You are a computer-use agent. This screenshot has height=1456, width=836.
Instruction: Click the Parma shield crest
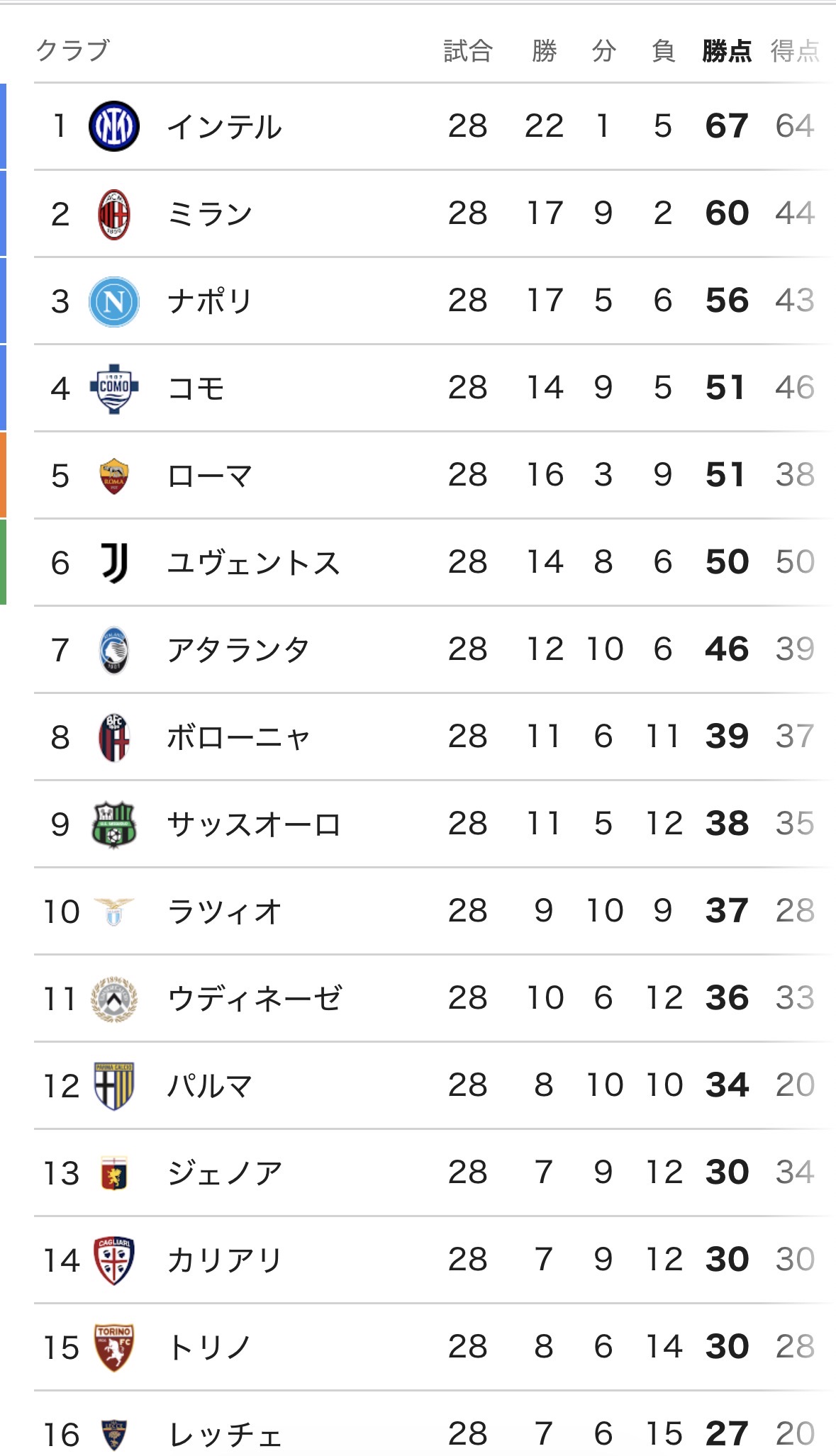pos(113,1086)
